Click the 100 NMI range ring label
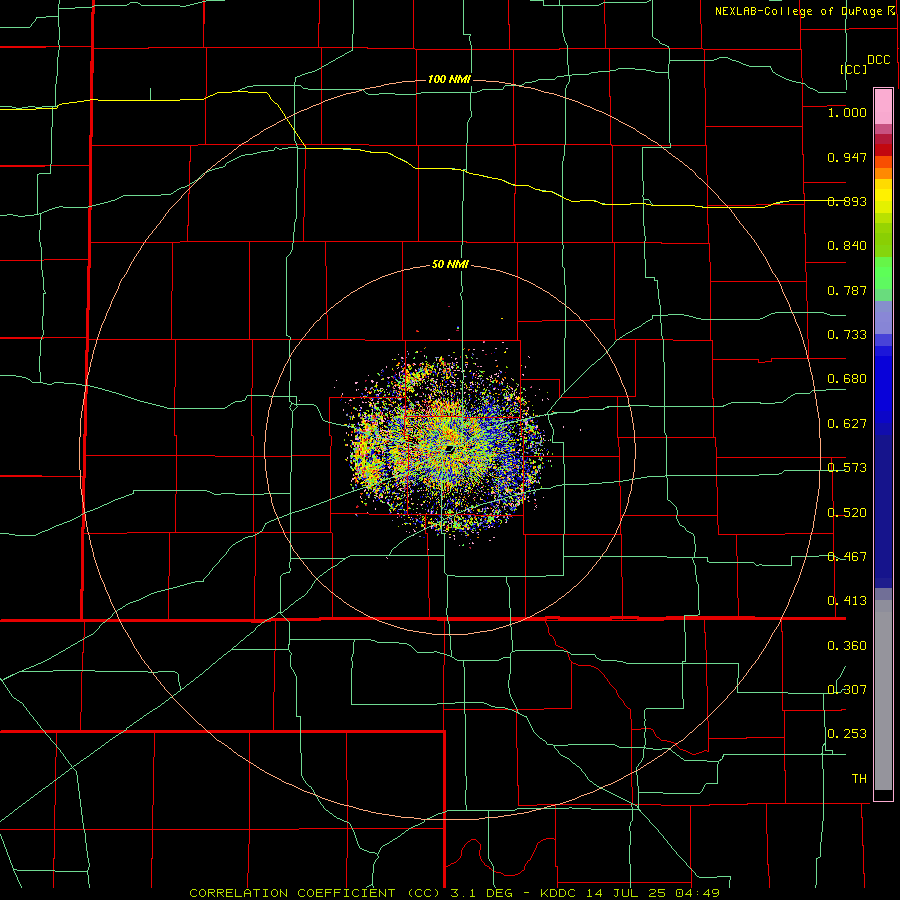 click(x=449, y=79)
